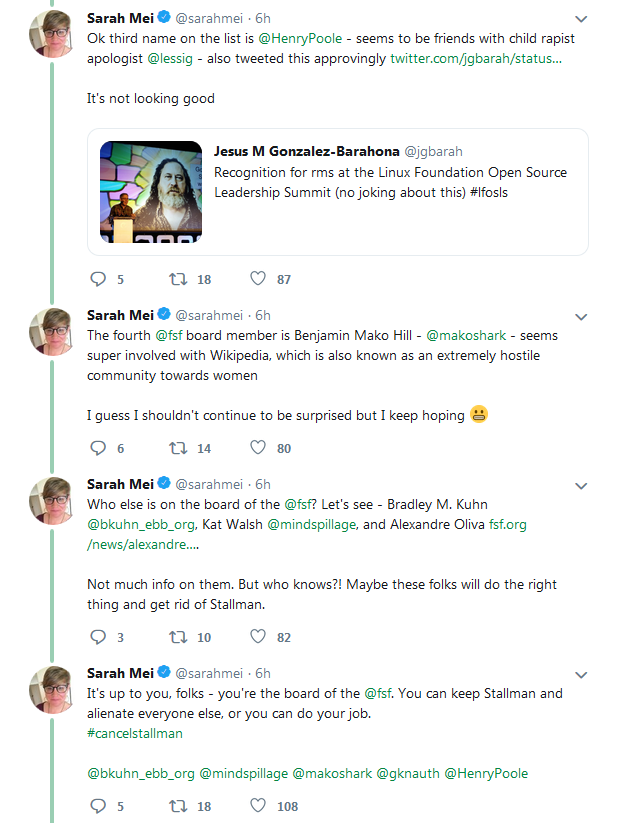
Task: Open the chevron menu on the #cancelstallman tweet
Action: pyautogui.click(x=581, y=675)
